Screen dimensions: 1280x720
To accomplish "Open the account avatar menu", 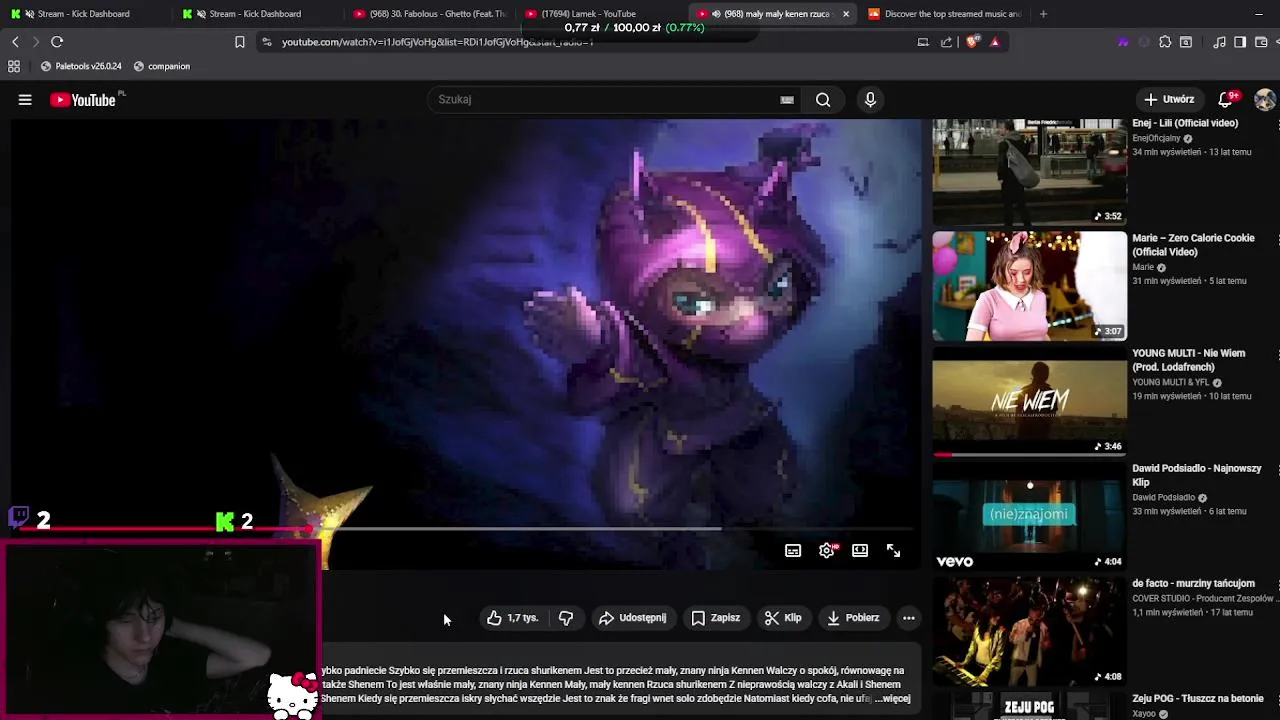I will click(1265, 99).
